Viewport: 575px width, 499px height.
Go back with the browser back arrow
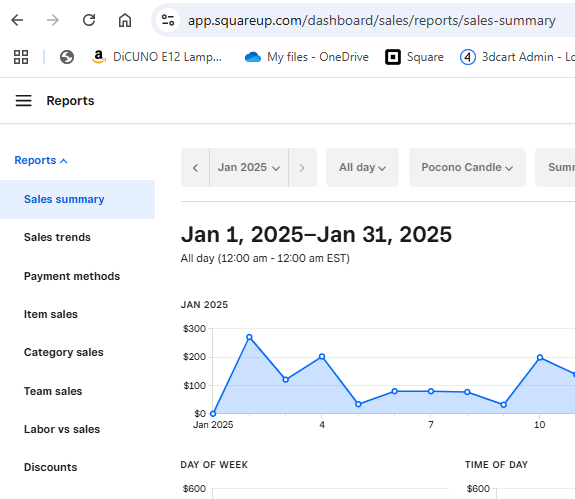pyautogui.click(x=17, y=20)
